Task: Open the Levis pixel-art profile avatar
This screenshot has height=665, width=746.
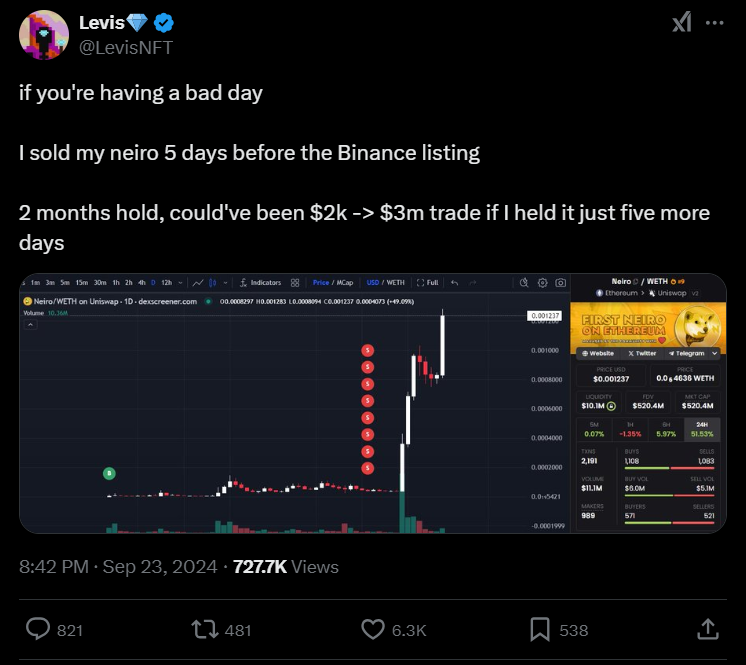Action: (x=46, y=35)
